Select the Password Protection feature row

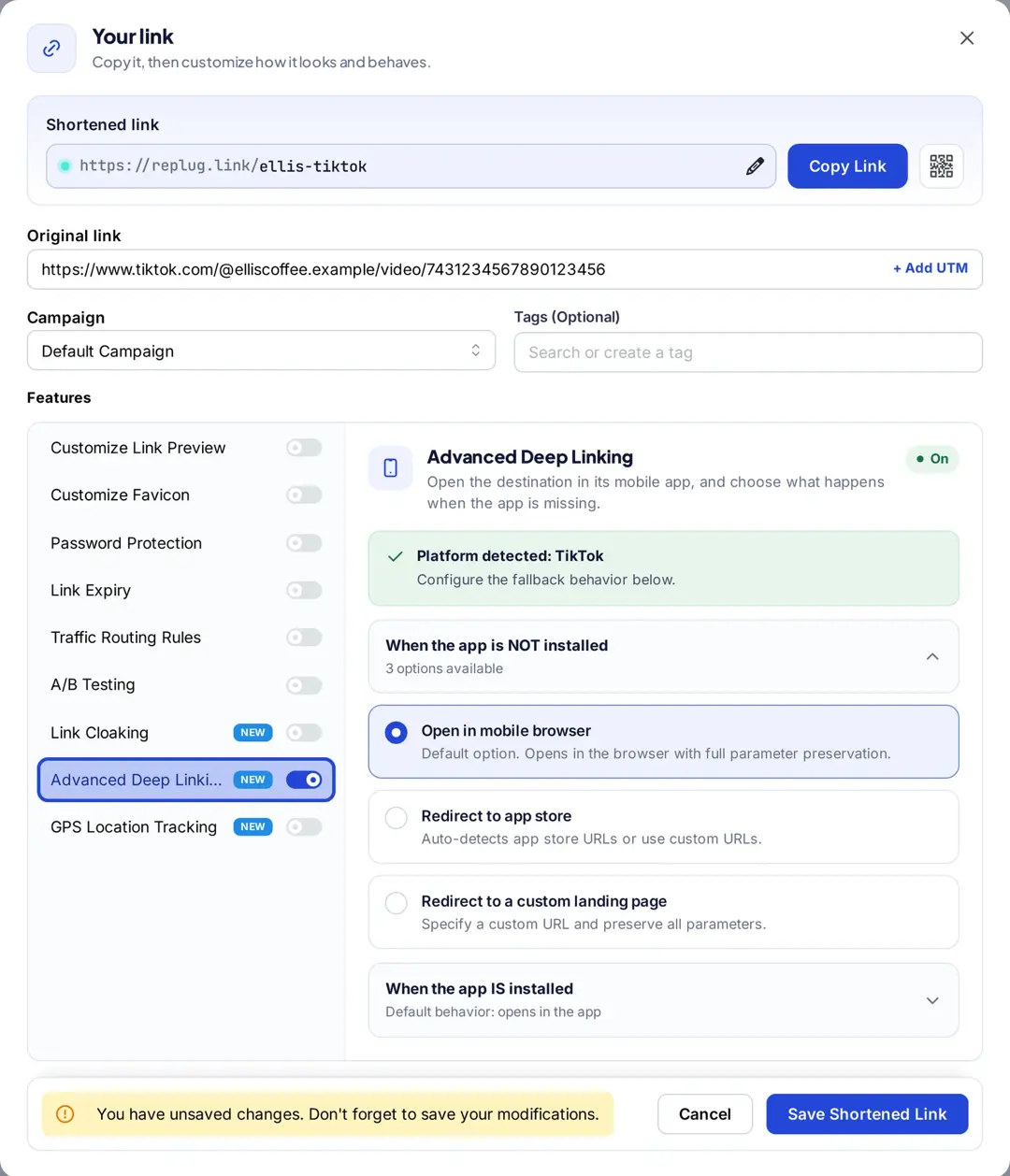tap(186, 543)
